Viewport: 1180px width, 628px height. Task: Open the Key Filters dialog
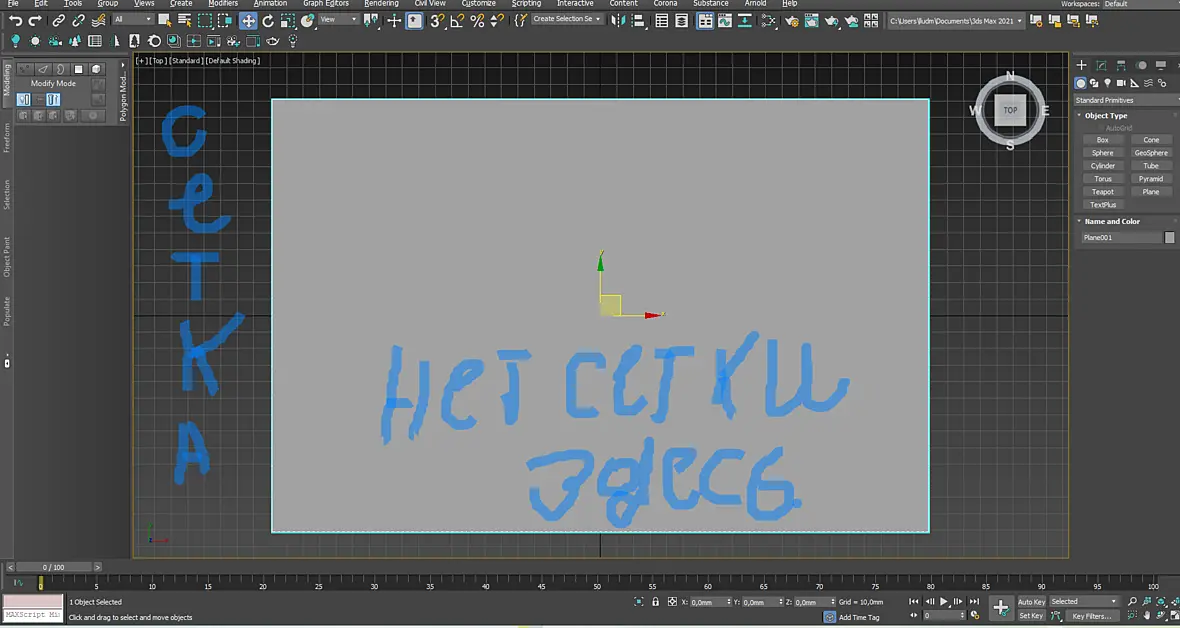(1093, 616)
